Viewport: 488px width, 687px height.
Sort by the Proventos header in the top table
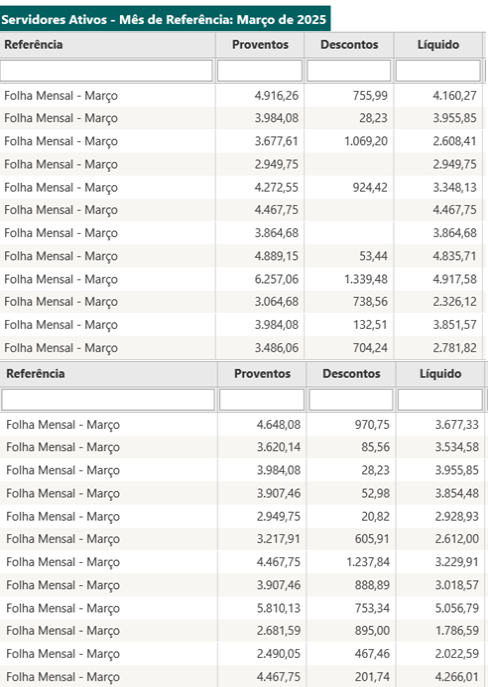260,45
